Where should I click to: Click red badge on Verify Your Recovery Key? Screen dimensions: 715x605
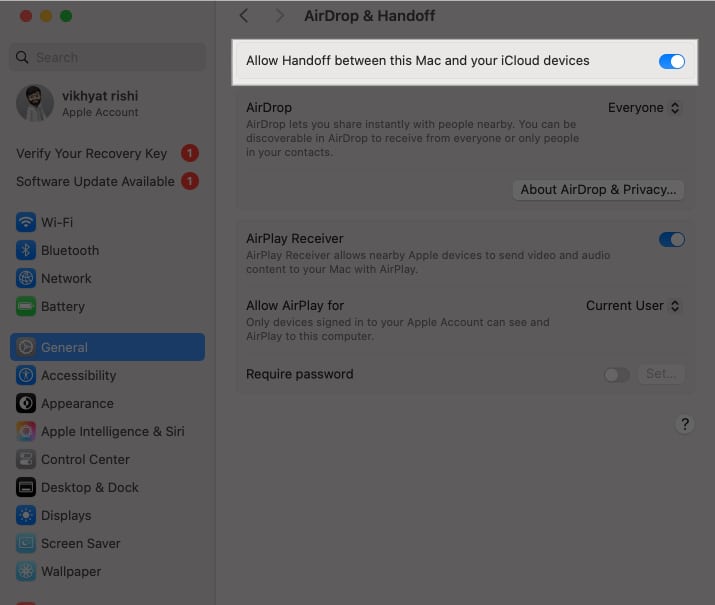[x=190, y=153]
